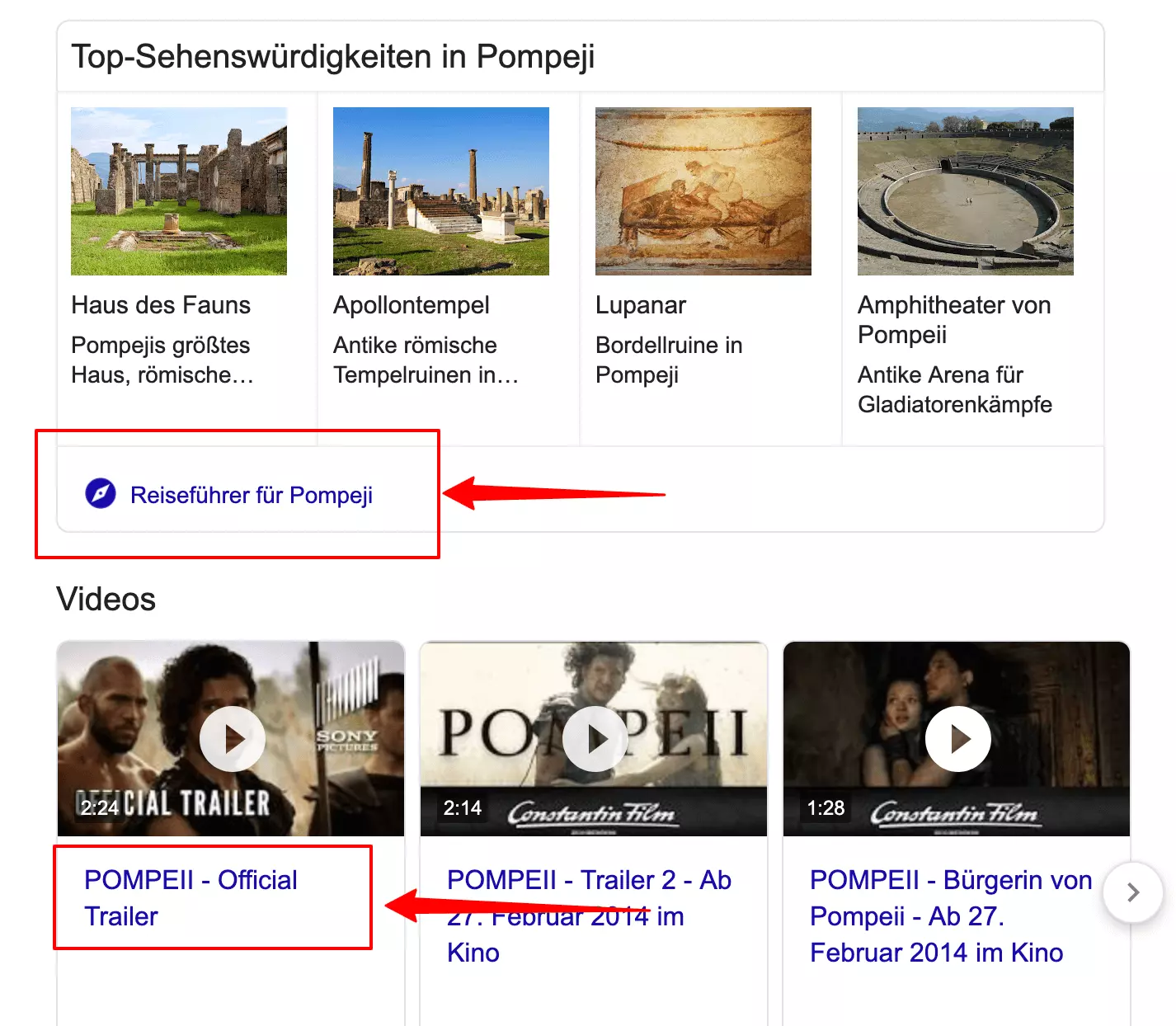Click the description 'Bordellruine in Pompeji'
Image resolution: width=1176 pixels, height=1026 pixels.
click(x=669, y=360)
